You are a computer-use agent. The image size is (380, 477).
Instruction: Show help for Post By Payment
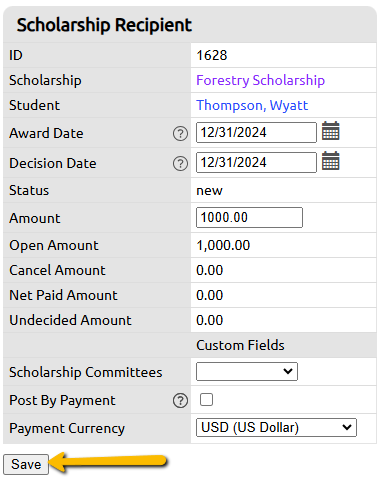[x=180, y=401]
